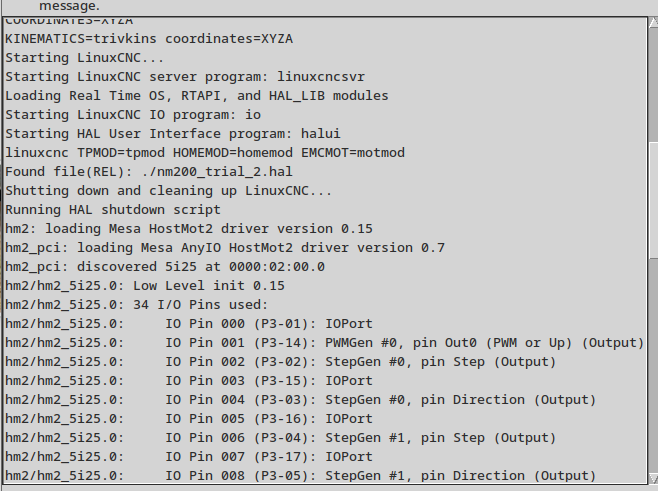Click scrollbar trough below the thumb
The height and width of the screenshot is (491, 658).
tap(653, 365)
